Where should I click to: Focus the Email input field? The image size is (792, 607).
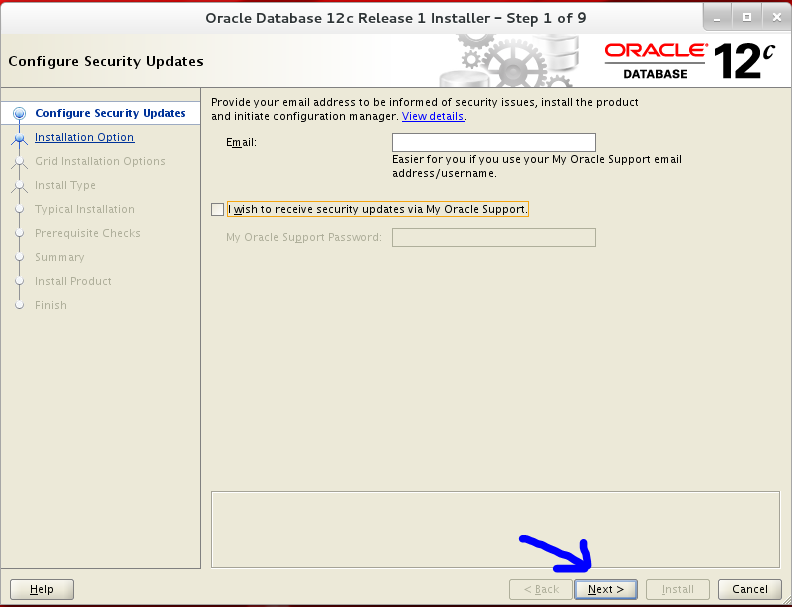click(x=493, y=142)
